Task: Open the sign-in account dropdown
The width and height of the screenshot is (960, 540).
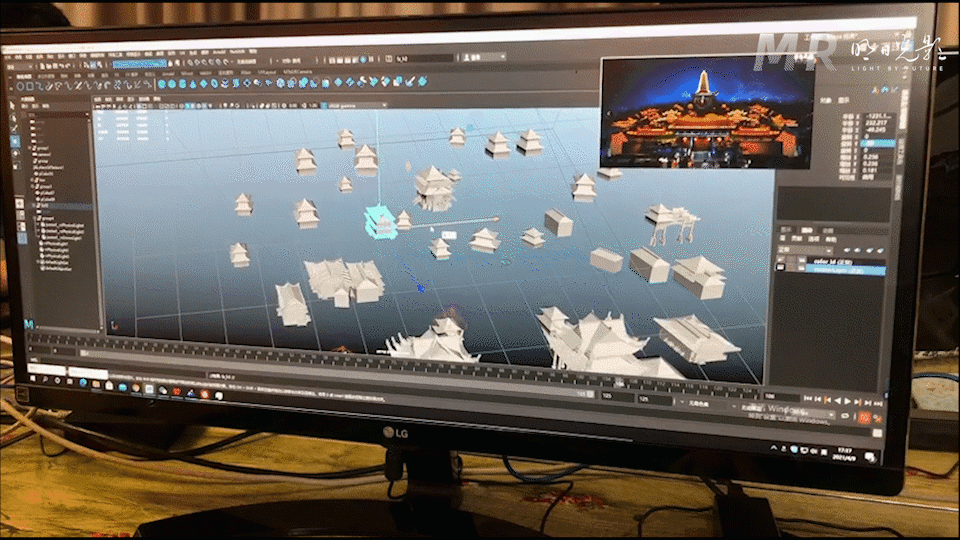Action: coord(484,57)
